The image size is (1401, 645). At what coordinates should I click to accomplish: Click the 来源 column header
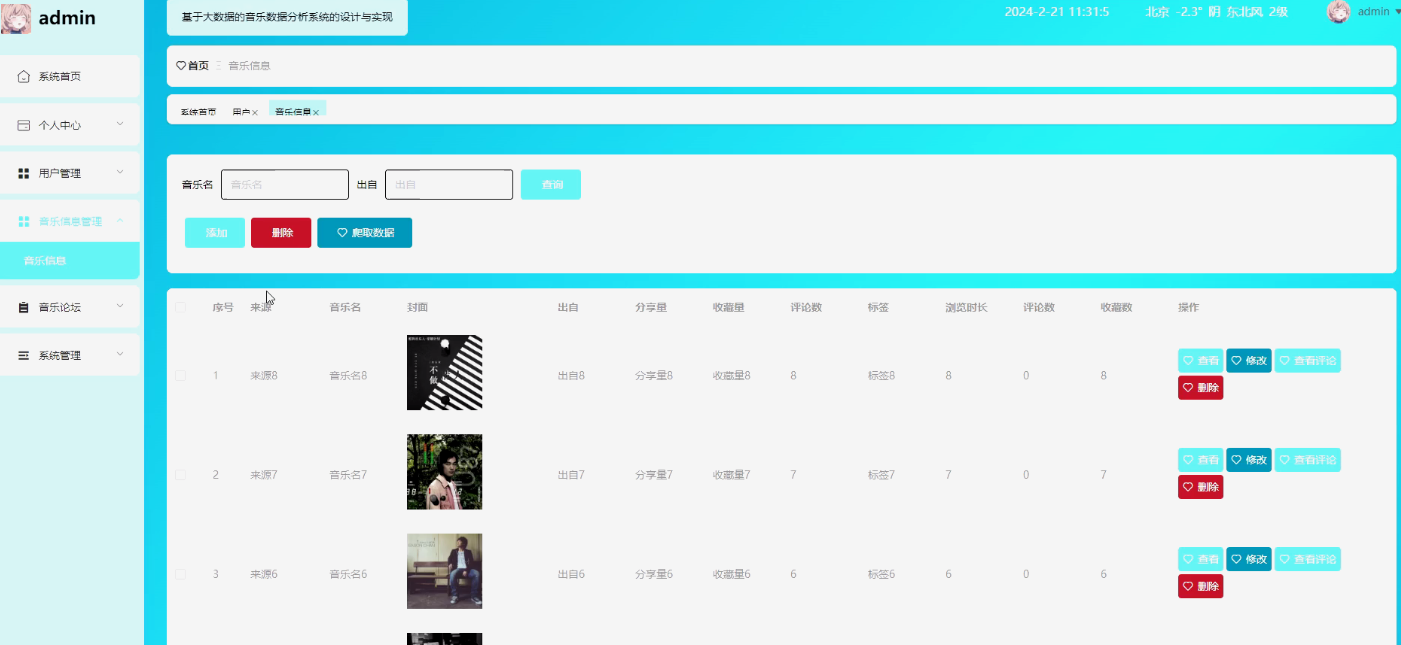pos(261,307)
